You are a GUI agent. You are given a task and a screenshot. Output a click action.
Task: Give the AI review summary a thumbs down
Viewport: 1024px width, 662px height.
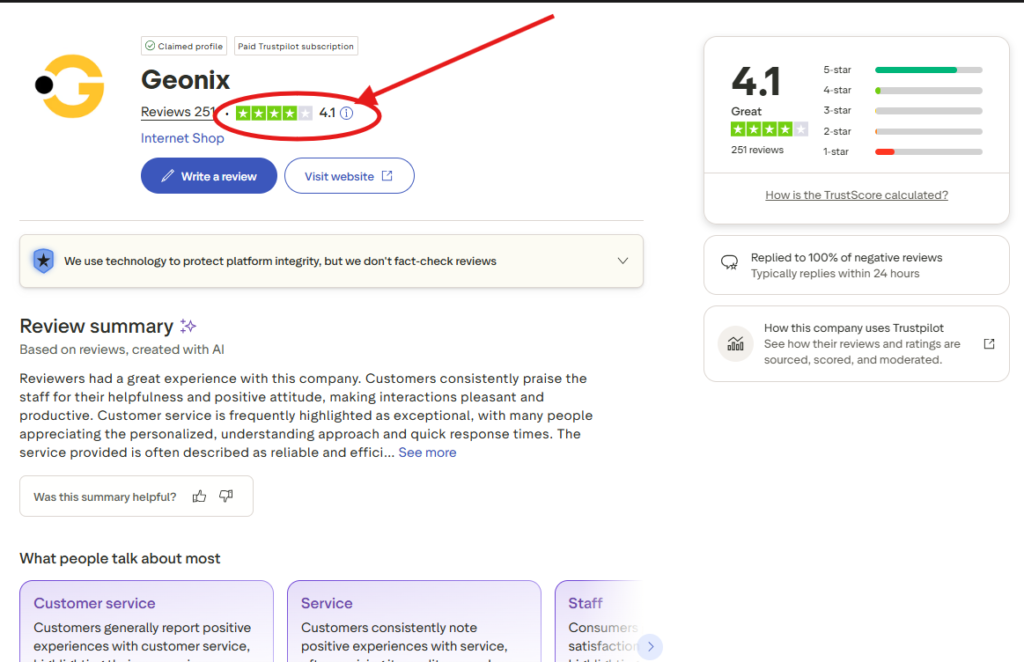coord(225,495)
